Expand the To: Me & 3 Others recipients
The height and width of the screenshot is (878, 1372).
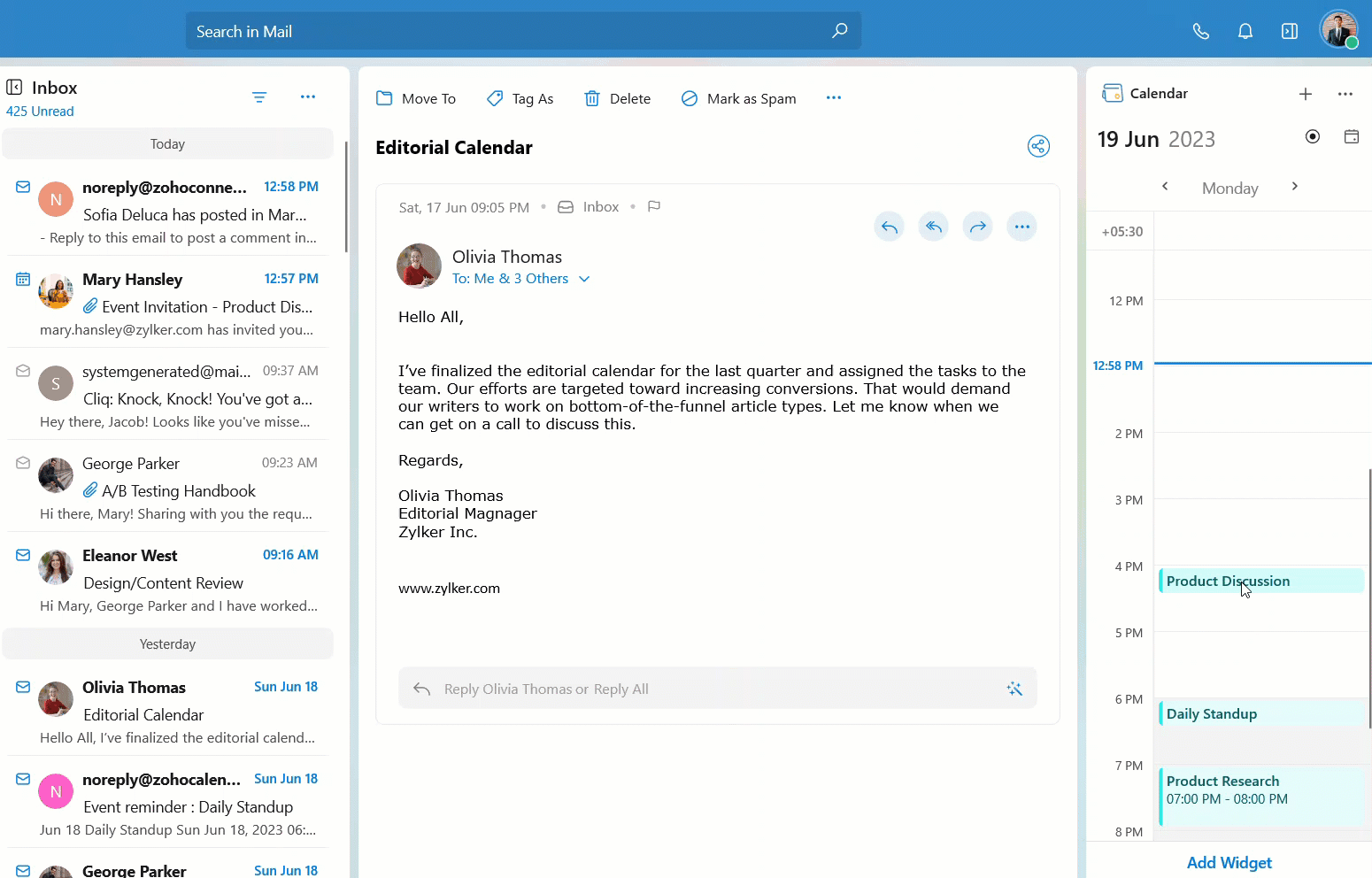[520, 278]
